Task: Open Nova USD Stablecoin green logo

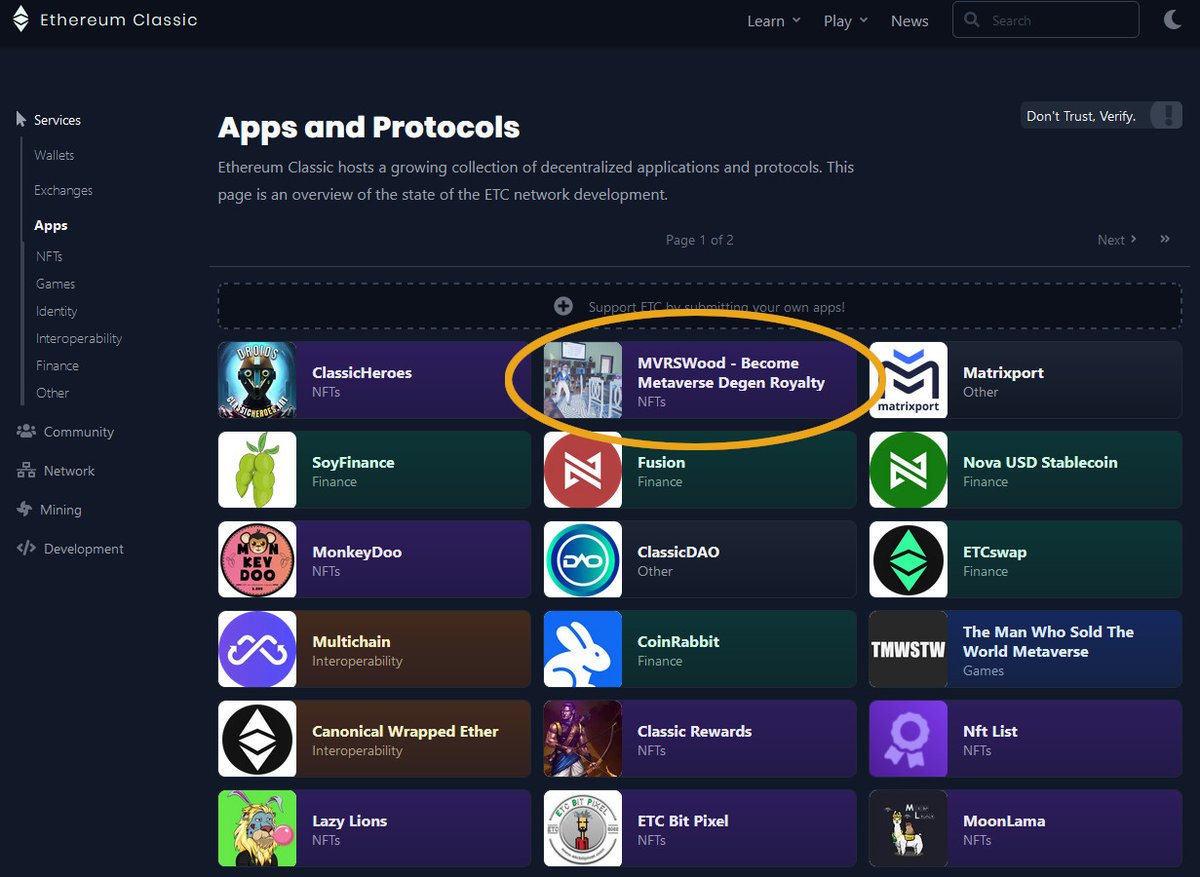Action: click(x=908, y=470)
